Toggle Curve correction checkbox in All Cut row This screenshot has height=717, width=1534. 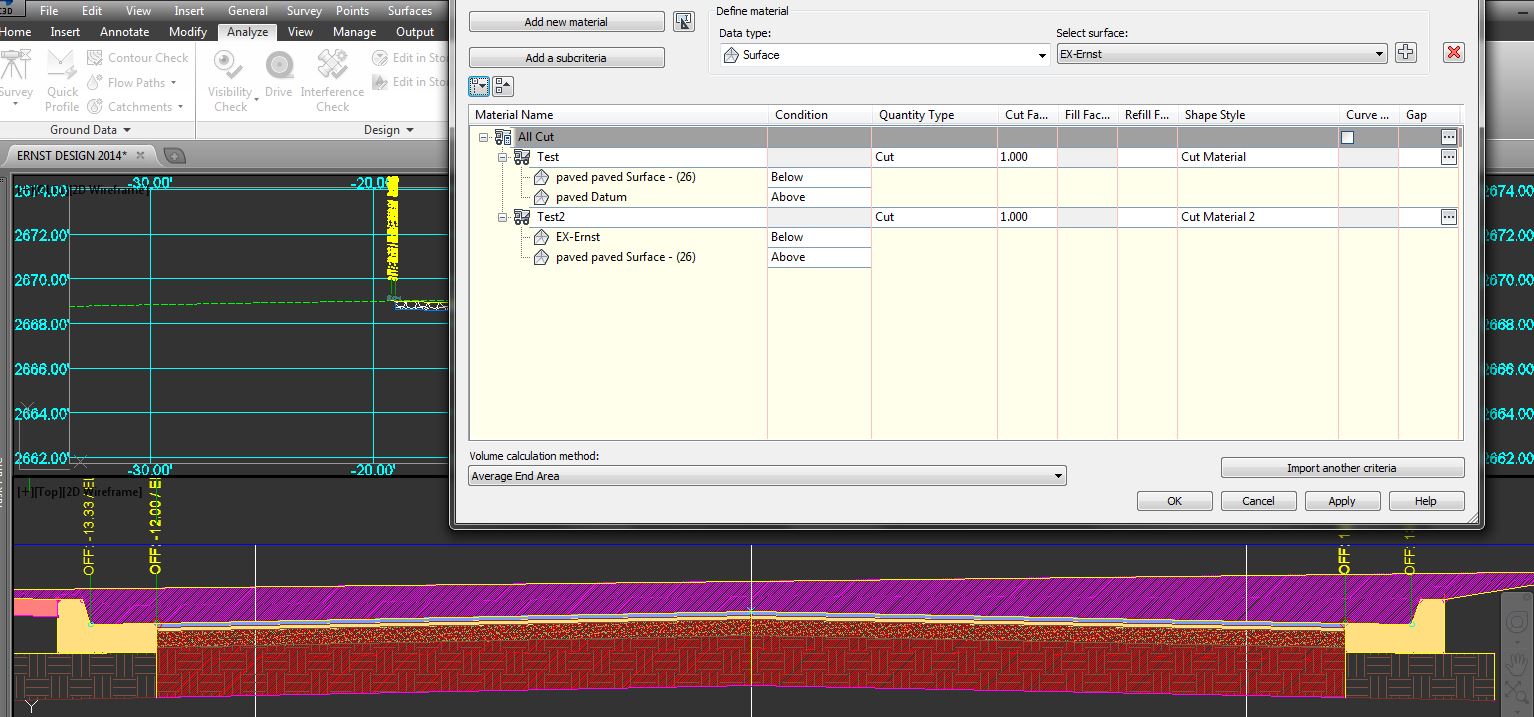pos(1347,137)
